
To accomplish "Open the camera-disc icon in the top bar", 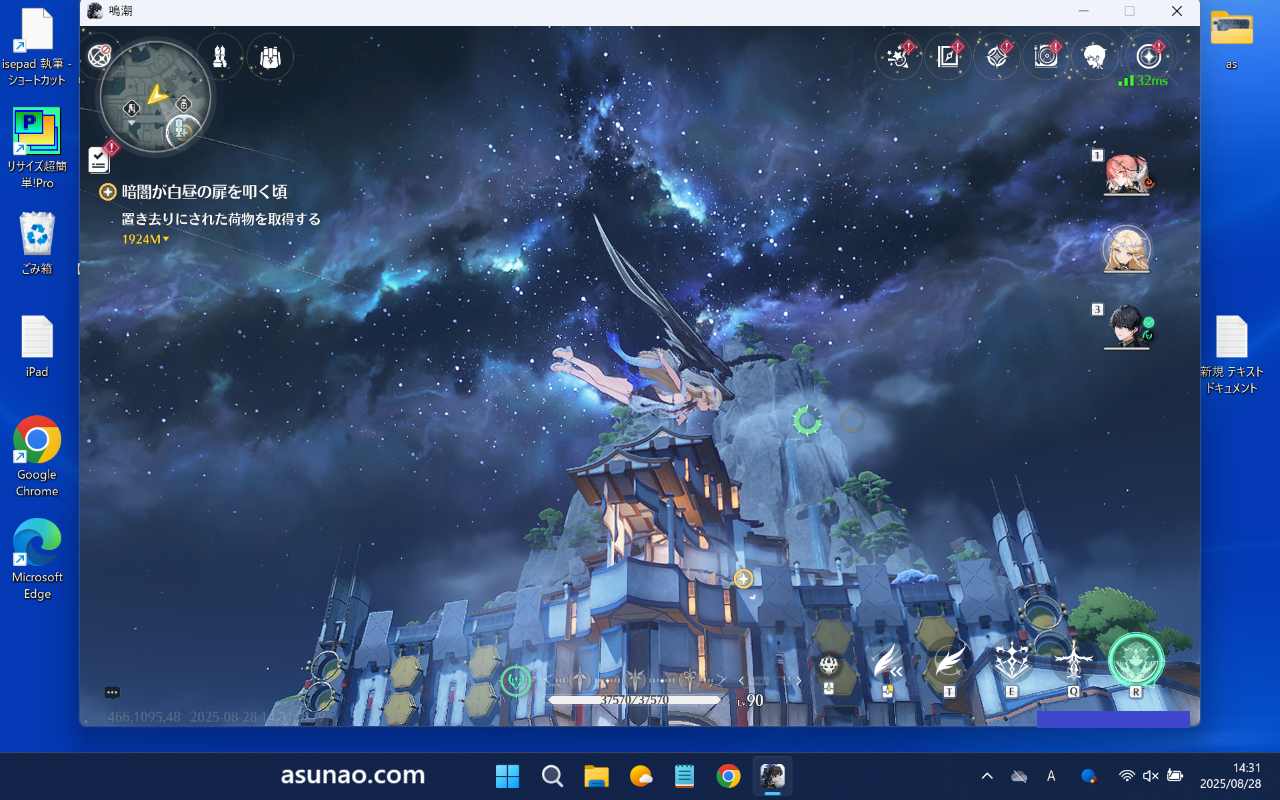I will (x=1046, y=57).
